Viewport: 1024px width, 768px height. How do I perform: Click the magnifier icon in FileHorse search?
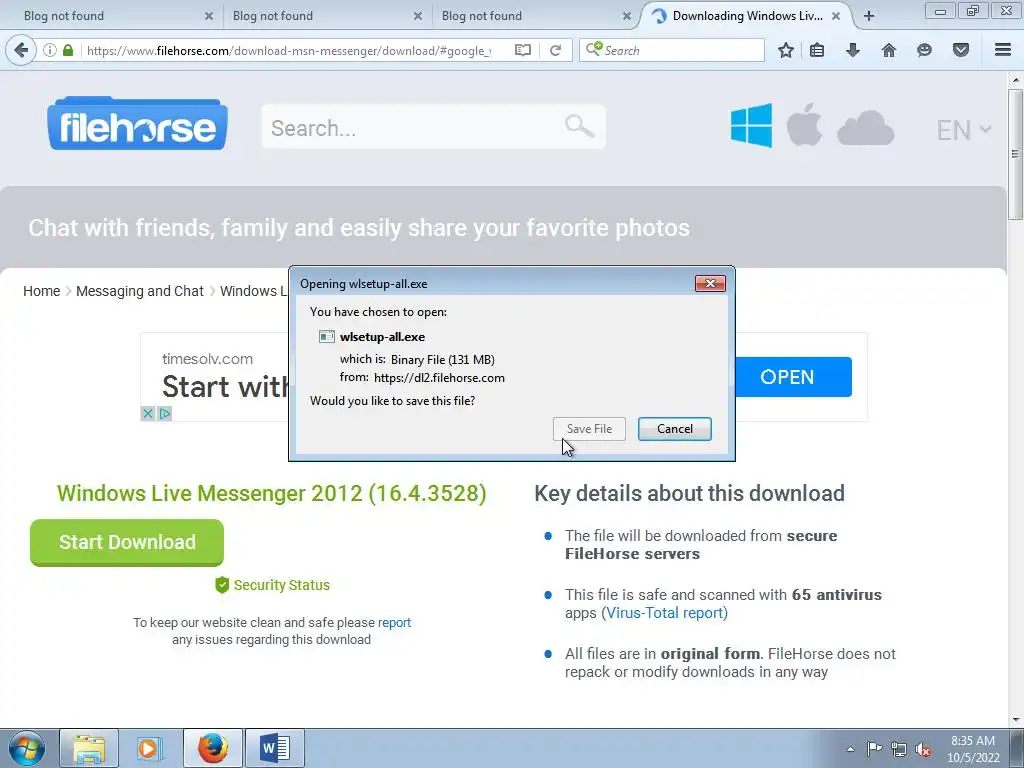[579, 126]
